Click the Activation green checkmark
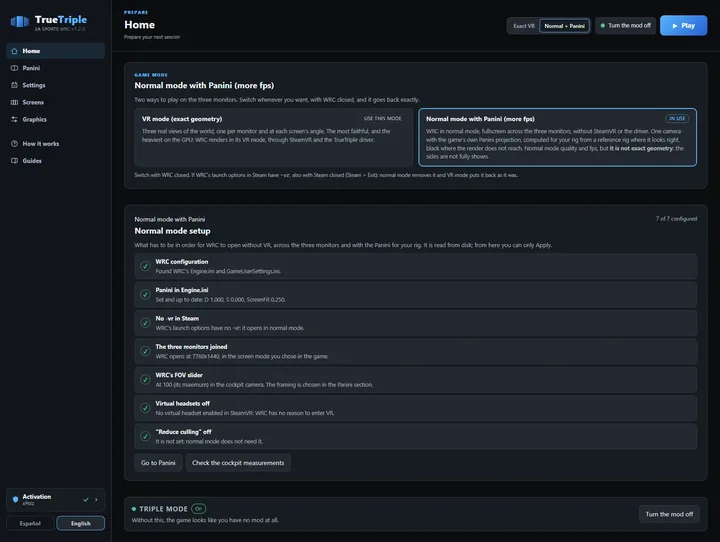The height and width of the screenshot is (542, 720). coord(86,499)
